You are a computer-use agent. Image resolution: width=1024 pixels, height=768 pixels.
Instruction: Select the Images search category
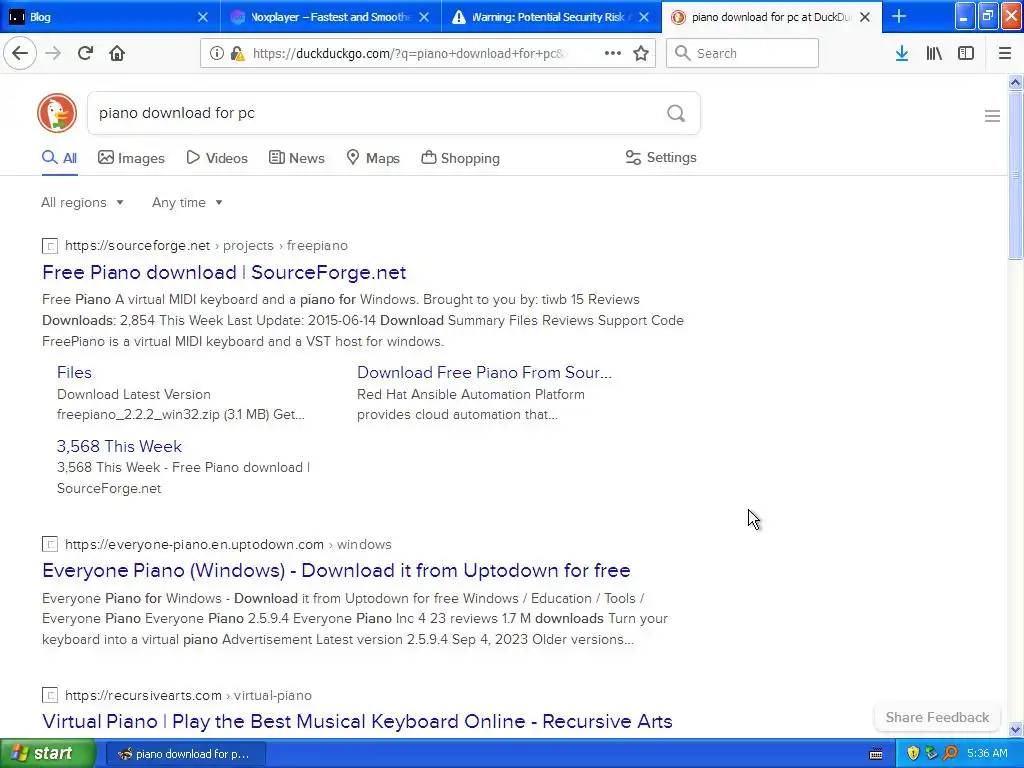click(x=131, y=158)
